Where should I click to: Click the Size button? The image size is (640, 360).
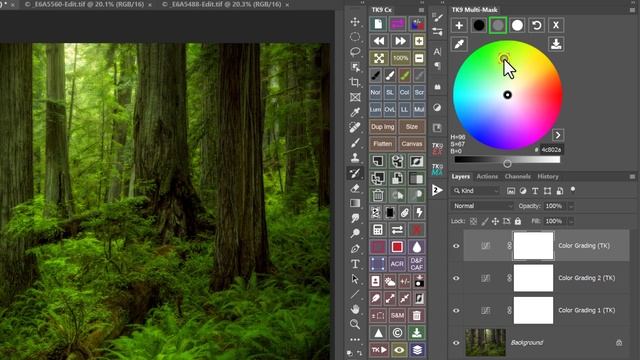[412, 127]
